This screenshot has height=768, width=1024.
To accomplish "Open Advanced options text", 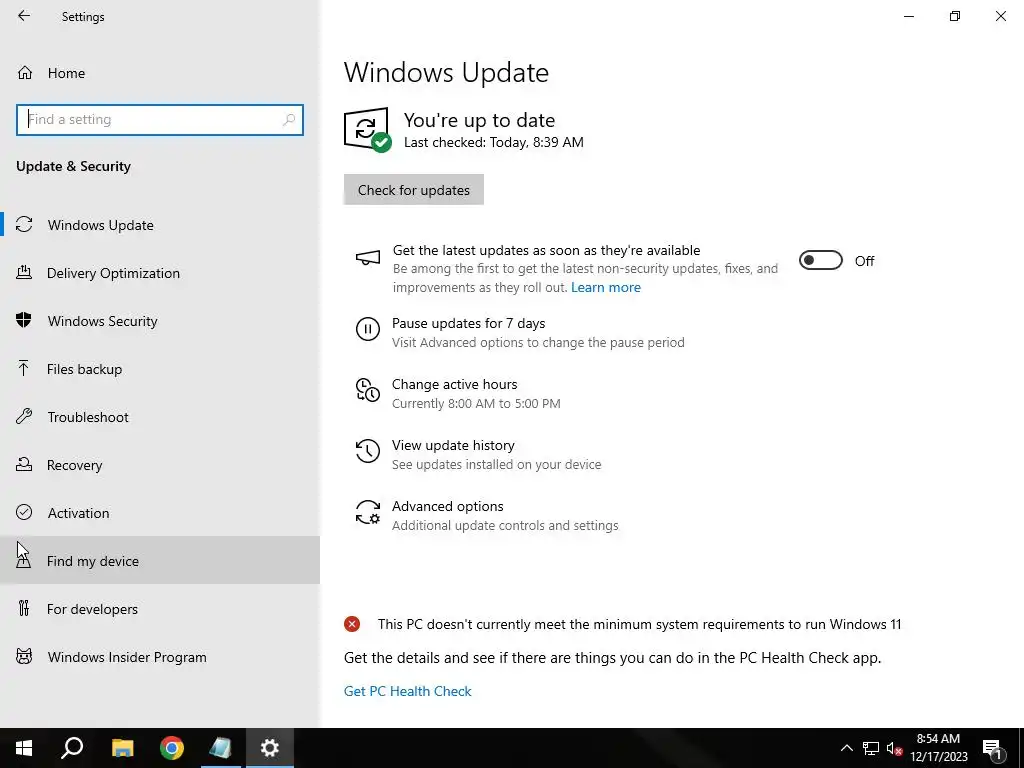I will (x=447, y=506).
